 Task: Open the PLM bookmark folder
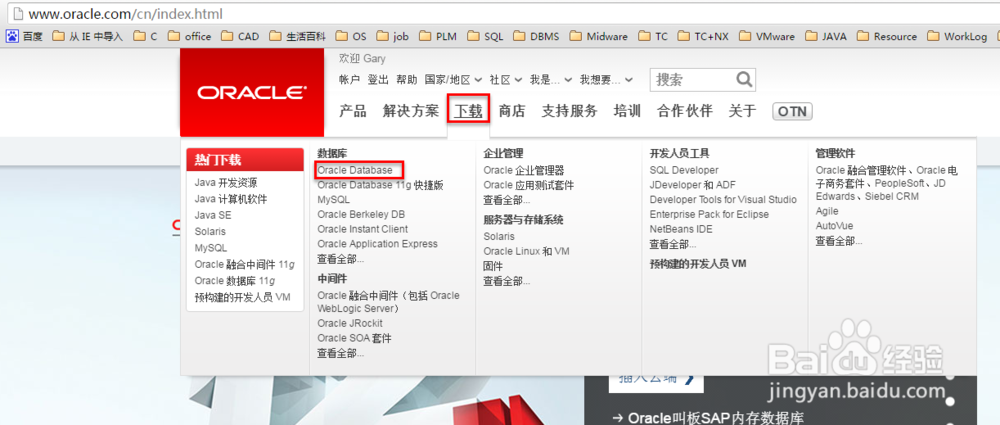438,36
